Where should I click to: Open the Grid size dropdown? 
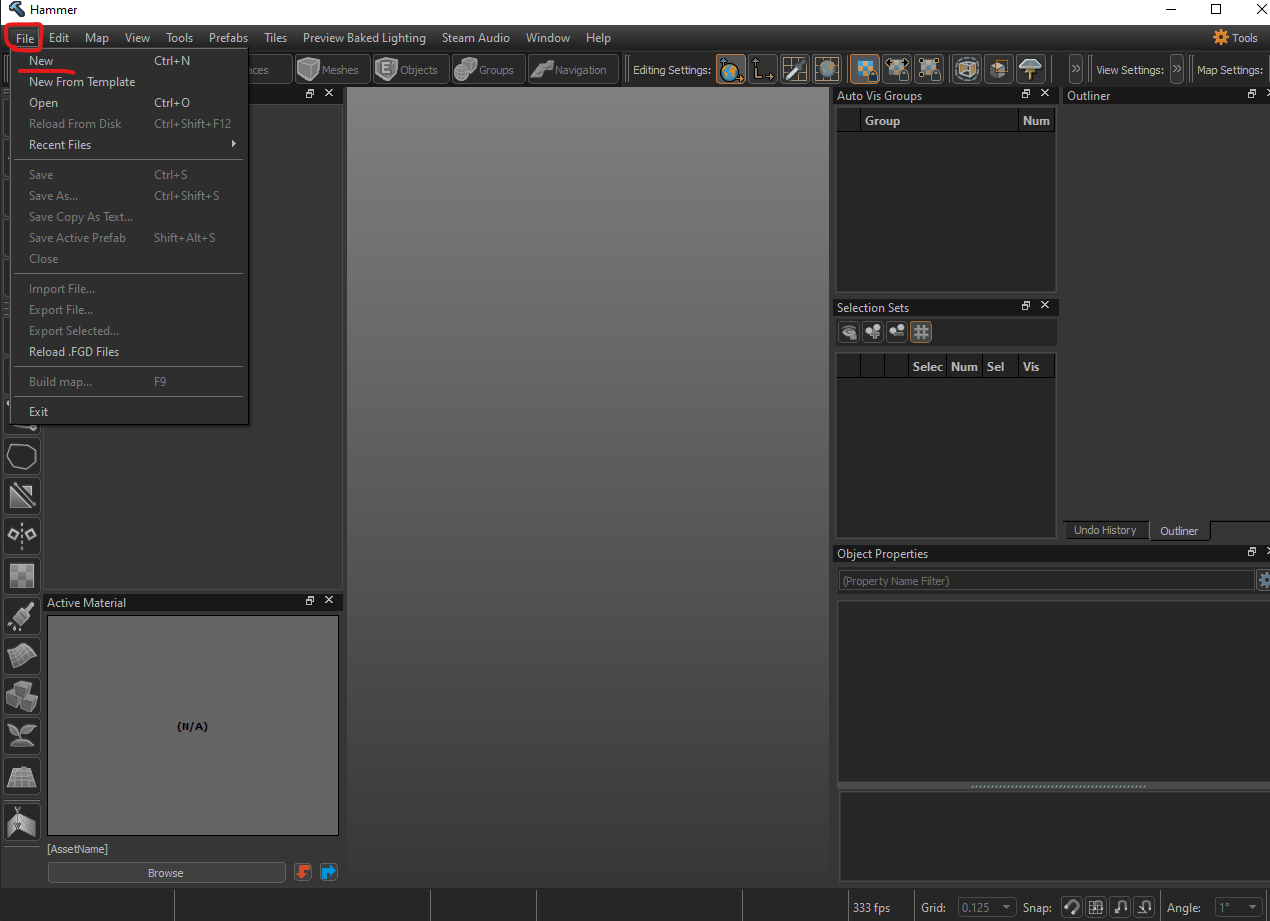point(987,907)
